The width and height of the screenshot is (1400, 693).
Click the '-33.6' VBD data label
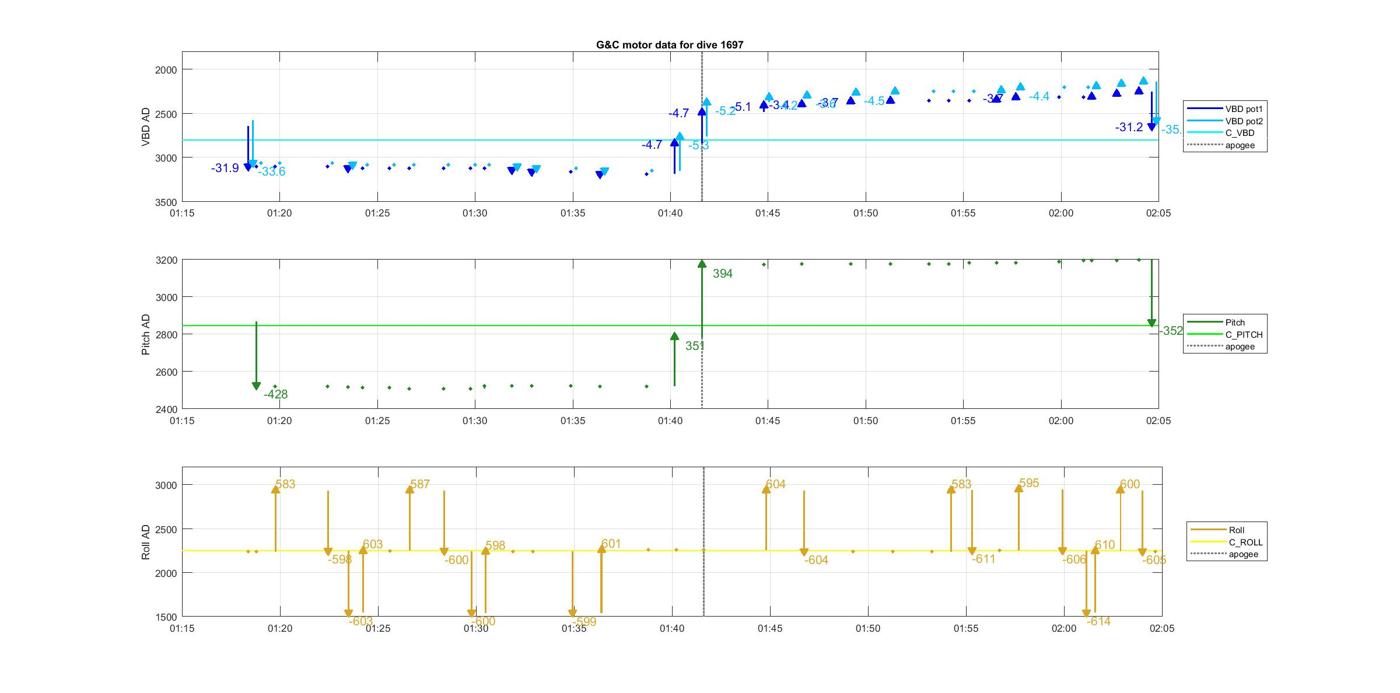pyautogui.click(x=271, y=172)
